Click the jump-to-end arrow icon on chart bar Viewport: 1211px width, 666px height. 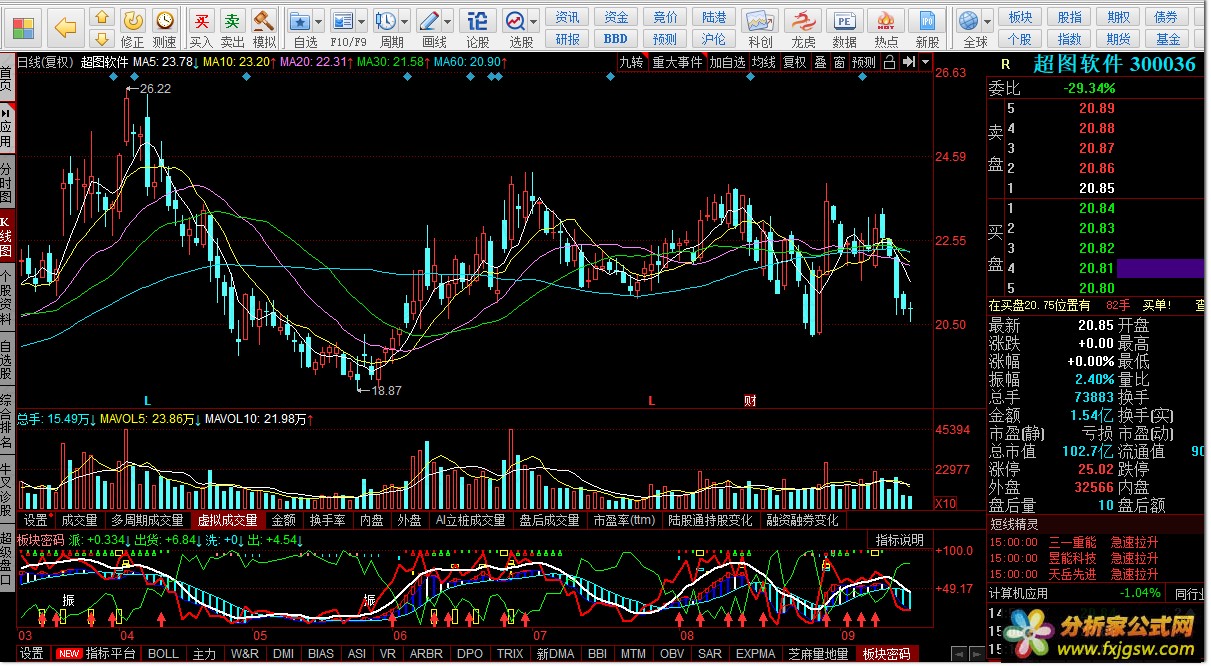[x=907, y=62]
